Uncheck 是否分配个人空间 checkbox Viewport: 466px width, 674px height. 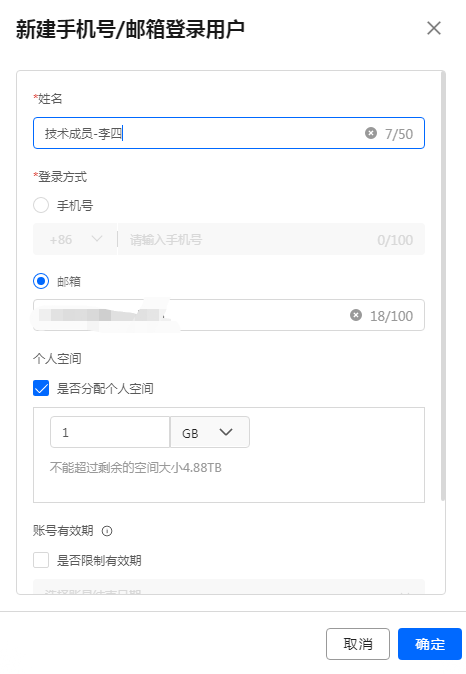[41, 388]
